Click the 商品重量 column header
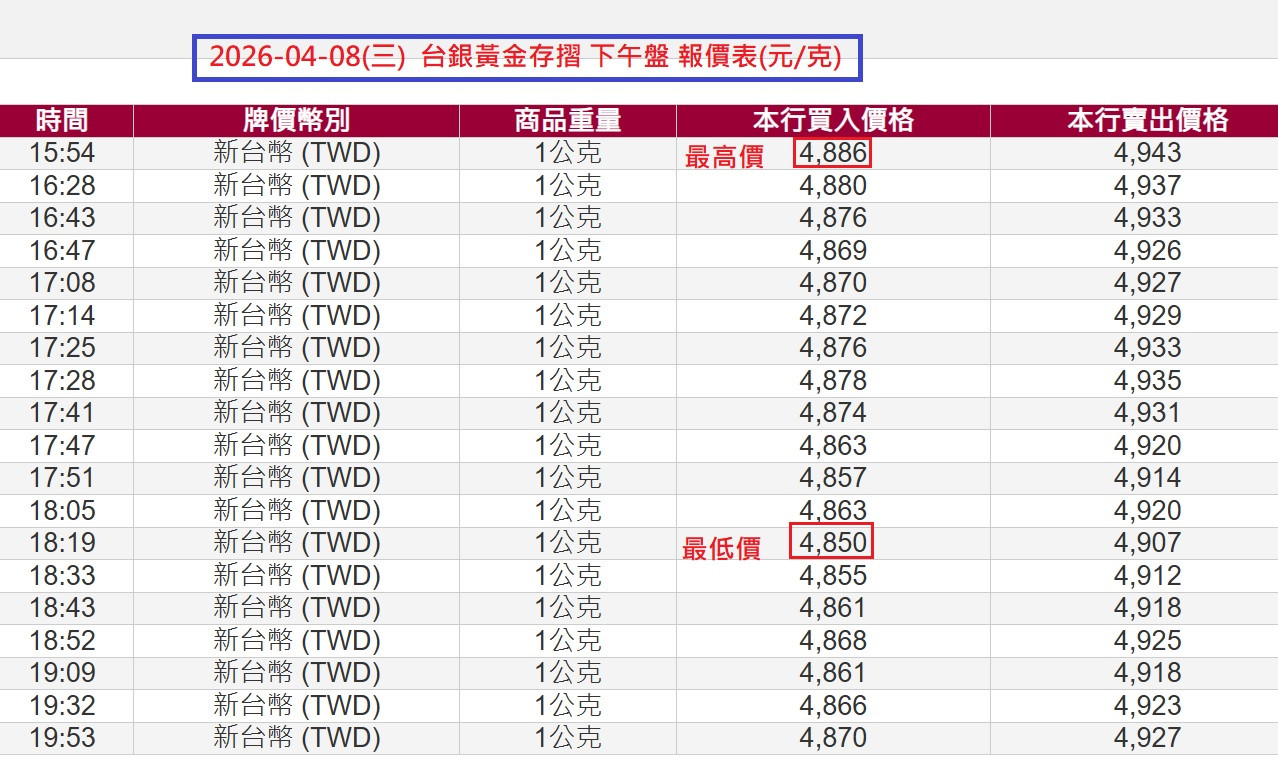Viewport: 1278px width, 774px height. pos(568,121)
